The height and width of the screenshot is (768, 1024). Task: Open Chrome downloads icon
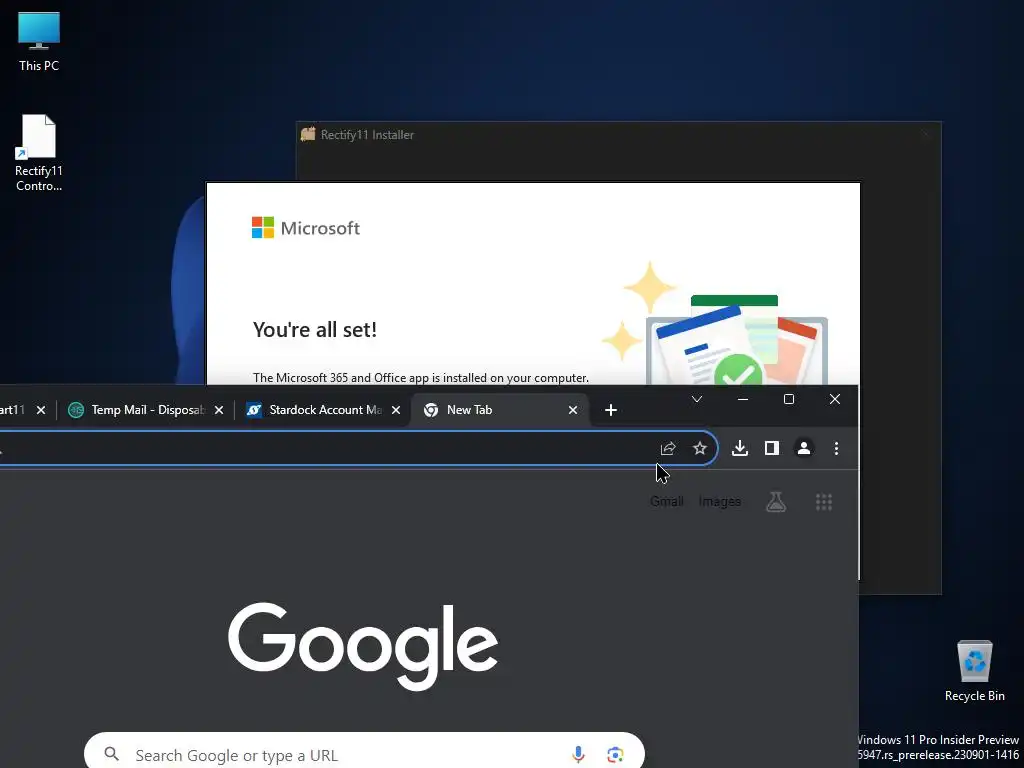[x=739, y=449]
